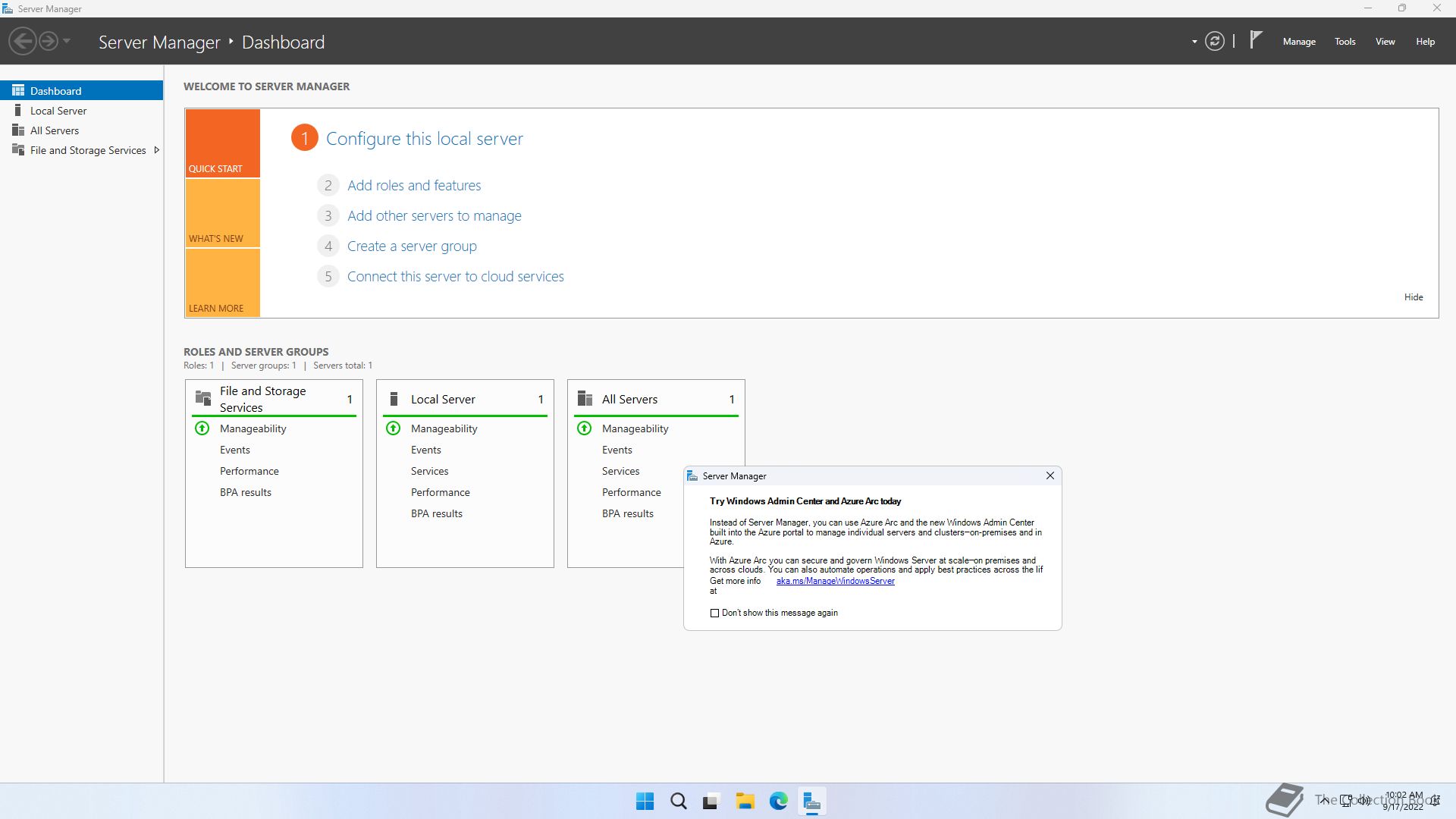Click BPA results in Local Server tile
The height and width of the screenshot is (819, 1456).
coord(437,513)
